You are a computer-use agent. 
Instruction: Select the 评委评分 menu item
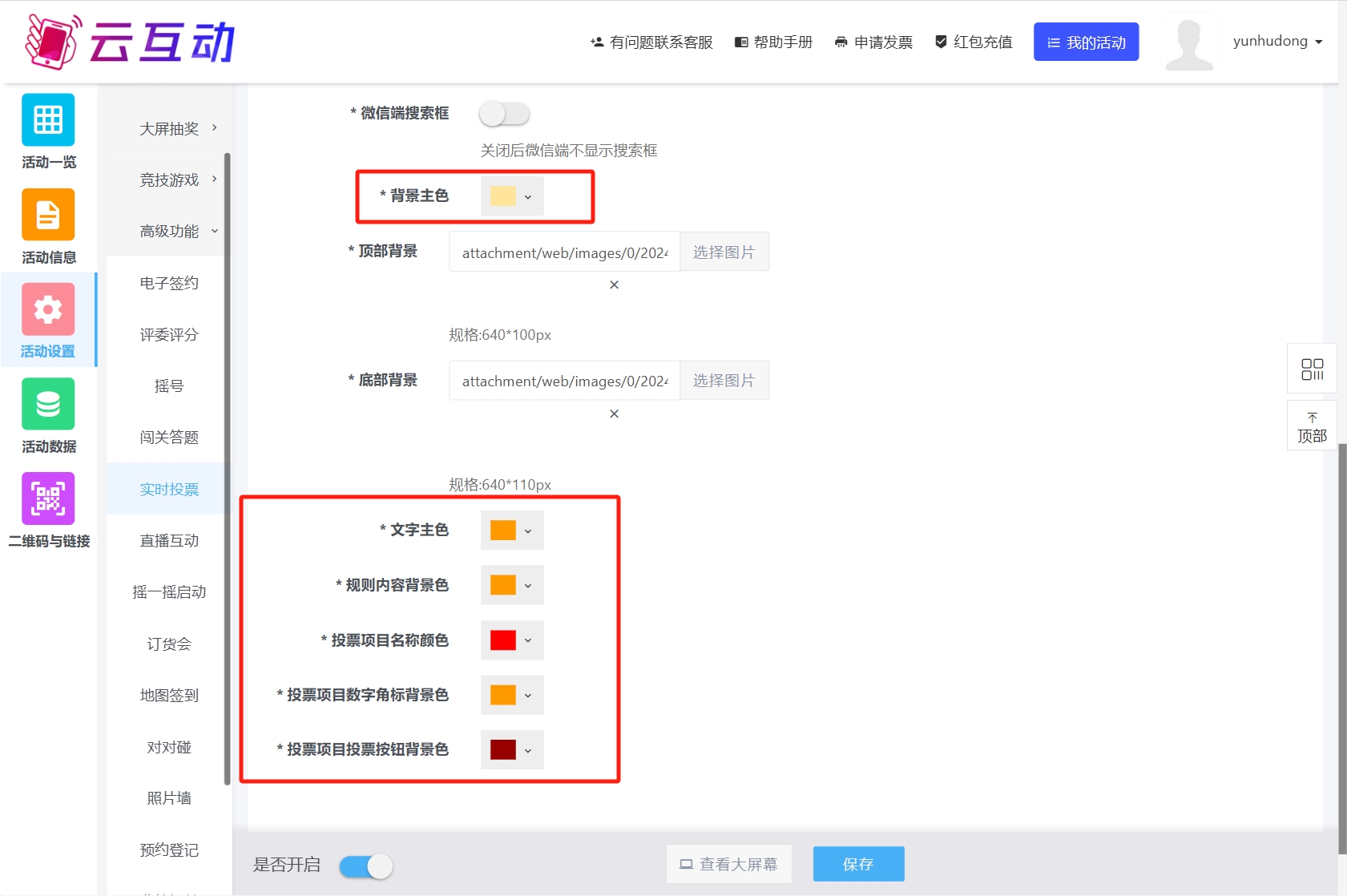click(169, 334)
